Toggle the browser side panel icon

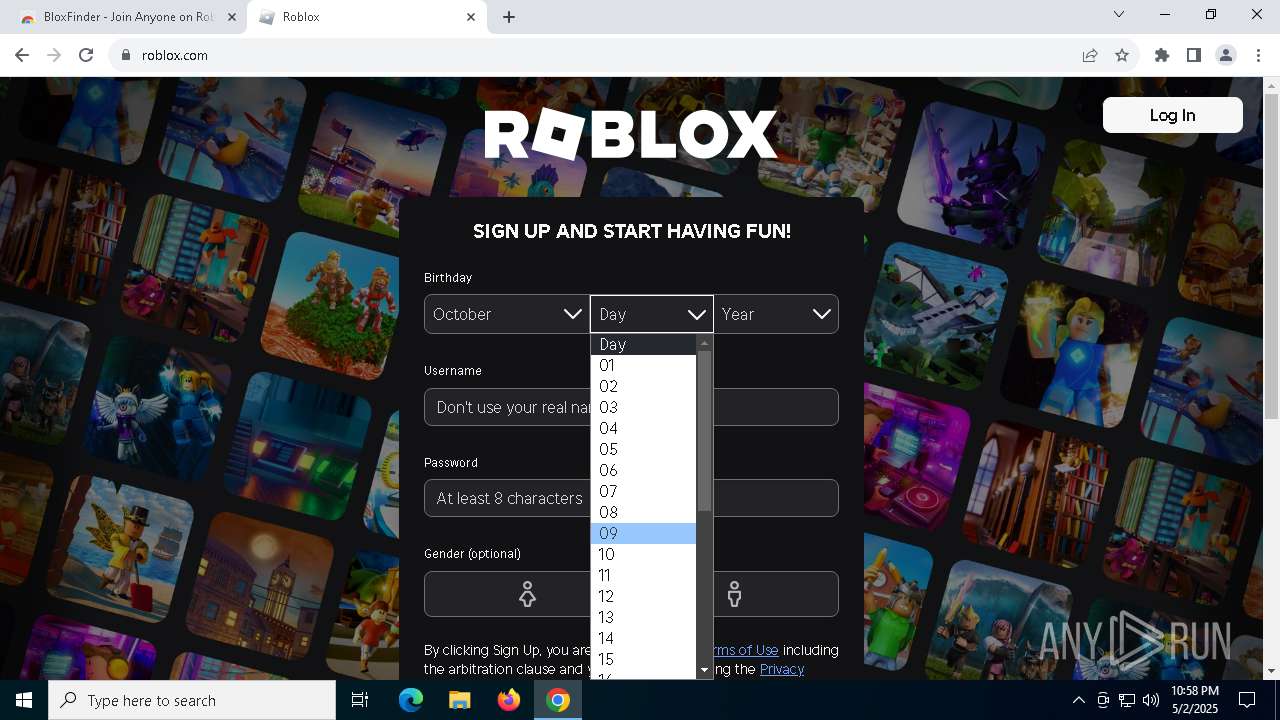tap(1194, 56)
